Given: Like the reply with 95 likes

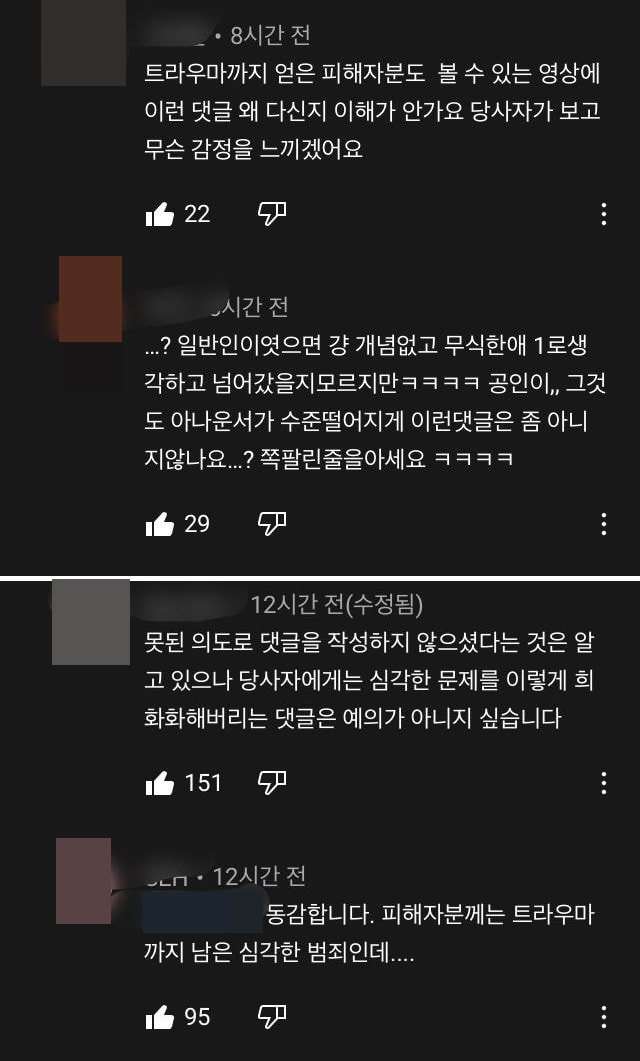Looking at the screenshot, I should [x=160, y=1017].
